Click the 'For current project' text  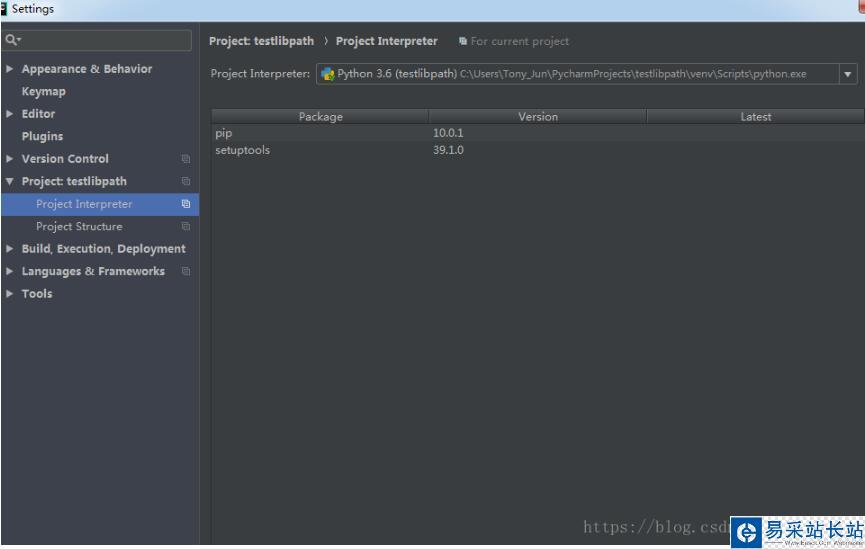(x=520, y=41)
